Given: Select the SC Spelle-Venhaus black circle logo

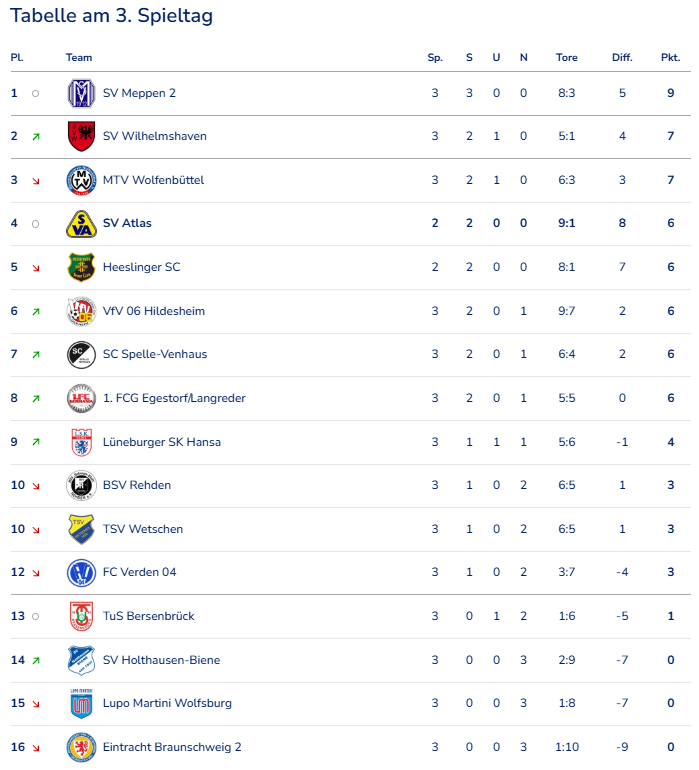Looking at the screenshot, I should point(81,355).
